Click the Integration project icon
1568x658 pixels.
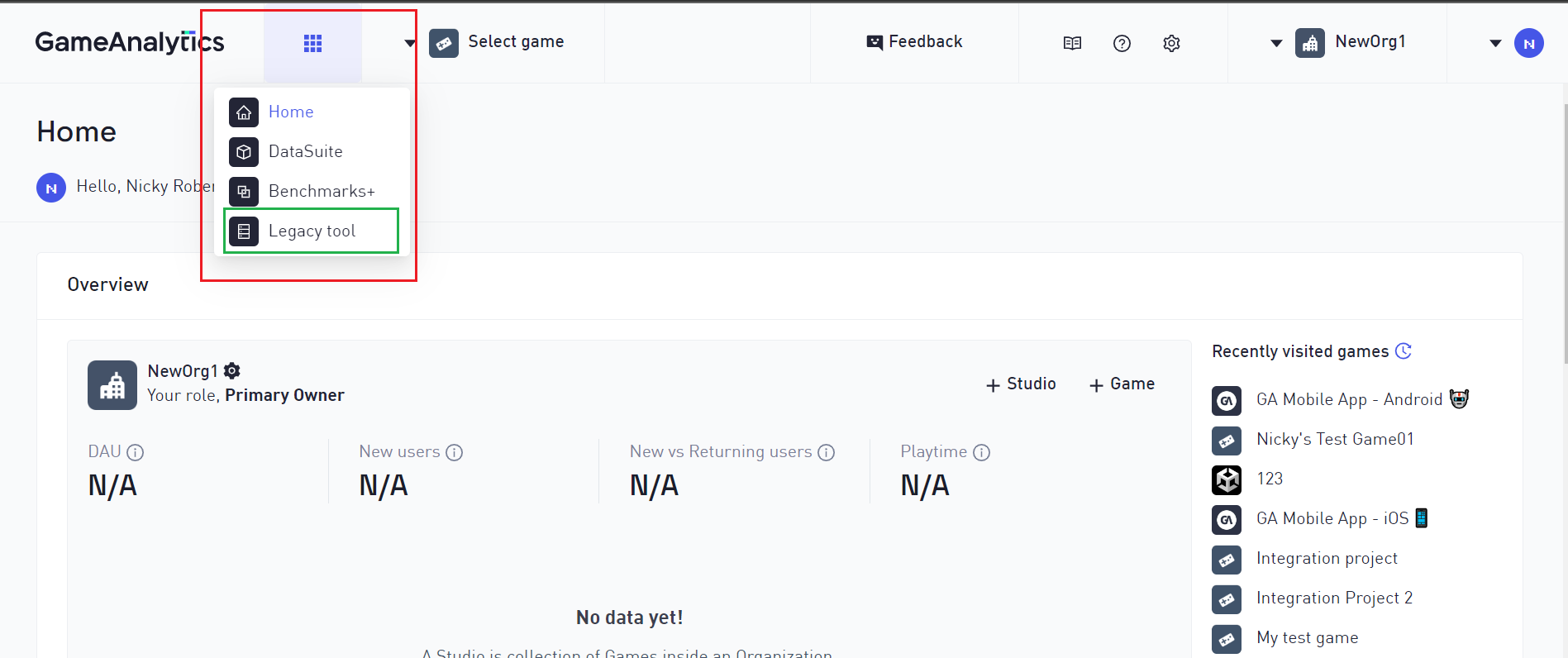tap(1227, 560)
